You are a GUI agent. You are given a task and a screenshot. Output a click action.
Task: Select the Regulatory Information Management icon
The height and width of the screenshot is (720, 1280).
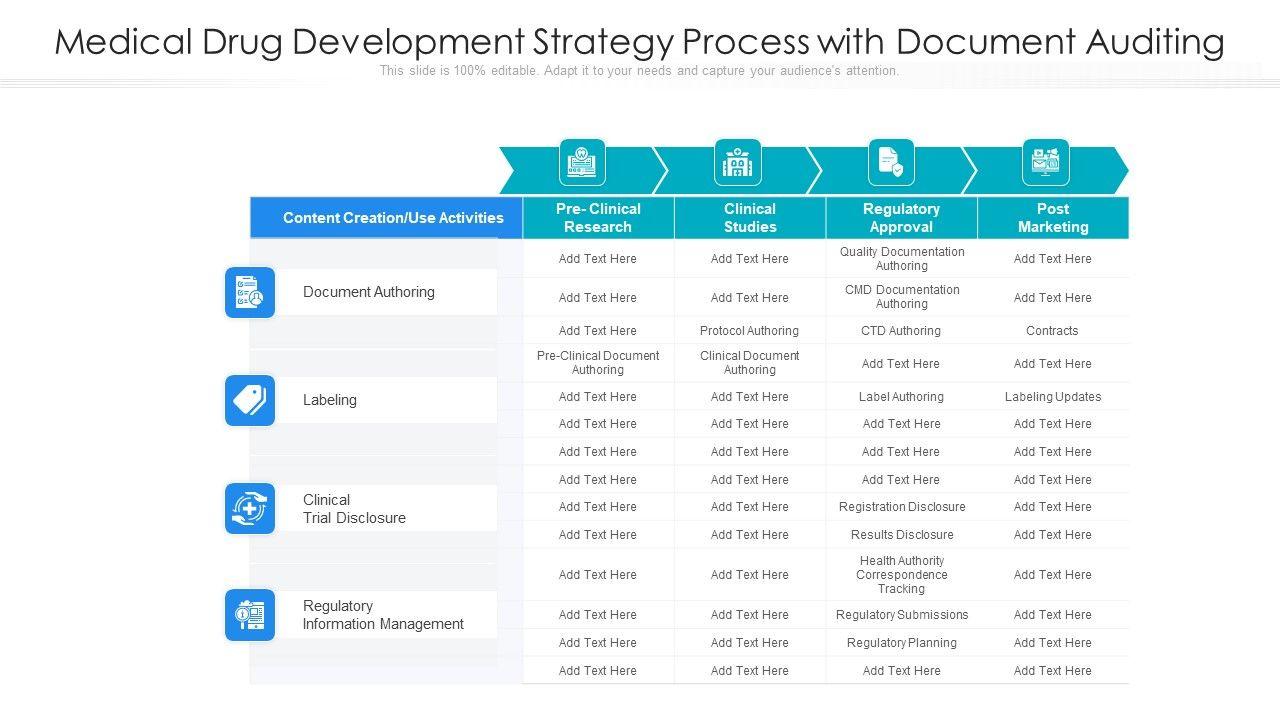click(250, 615)
